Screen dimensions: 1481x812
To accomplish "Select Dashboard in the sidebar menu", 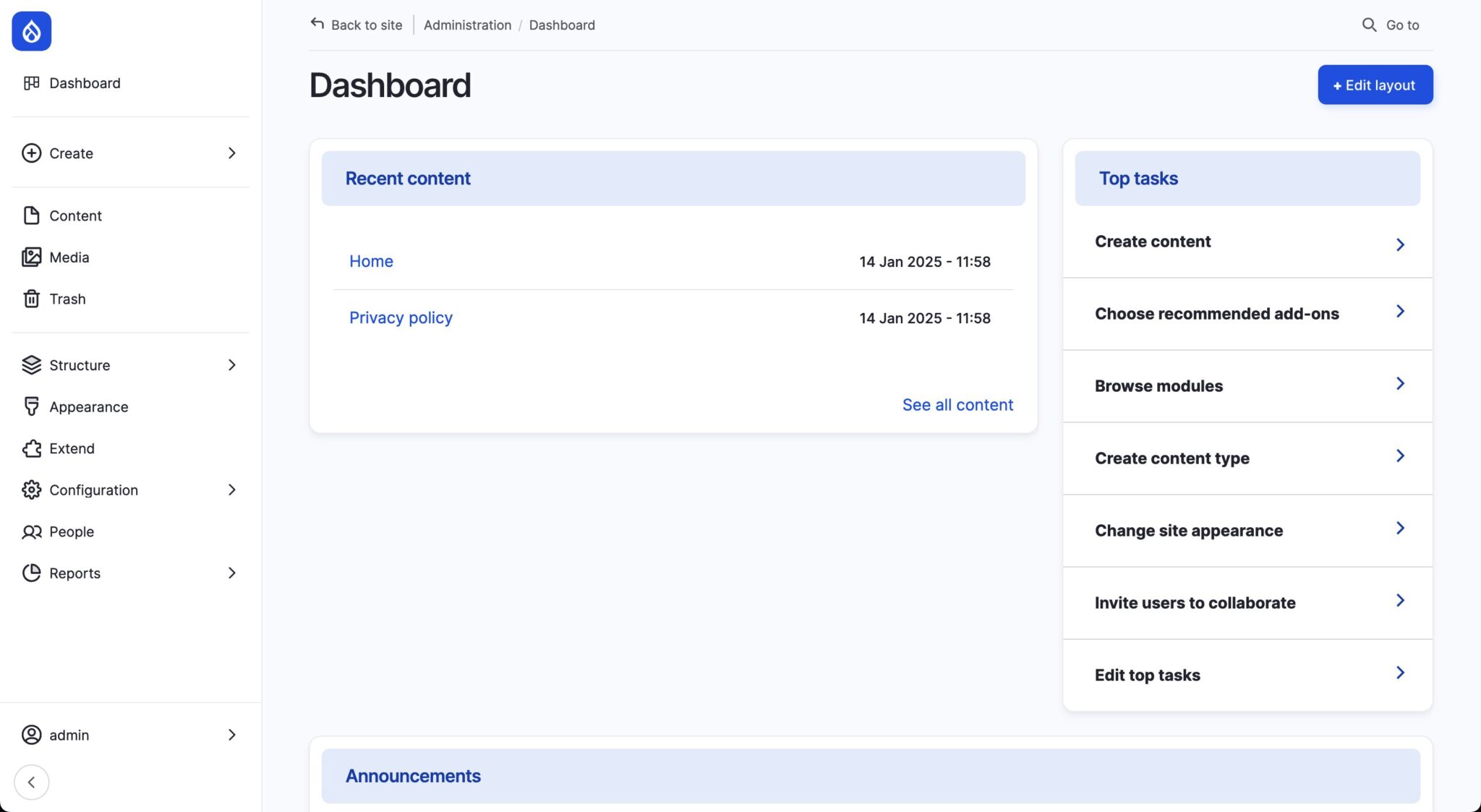I will 85,83.
